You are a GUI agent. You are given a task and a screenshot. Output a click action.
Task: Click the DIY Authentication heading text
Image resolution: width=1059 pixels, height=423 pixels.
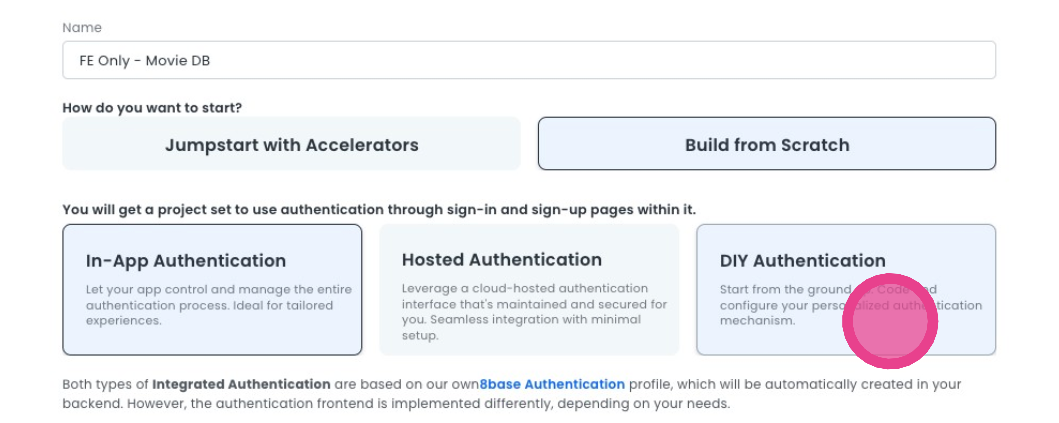click(802, 261)
